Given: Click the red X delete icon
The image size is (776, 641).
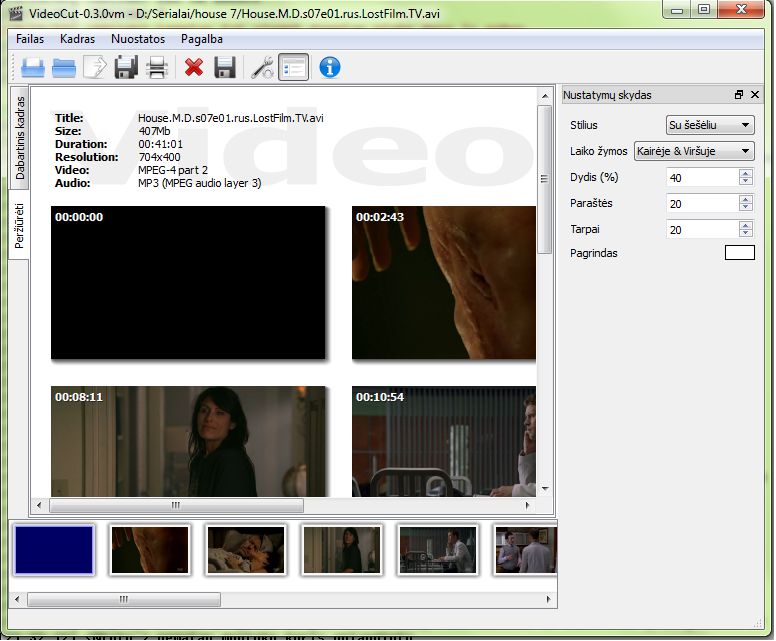Looking at the screenshot, I should 194,67.
